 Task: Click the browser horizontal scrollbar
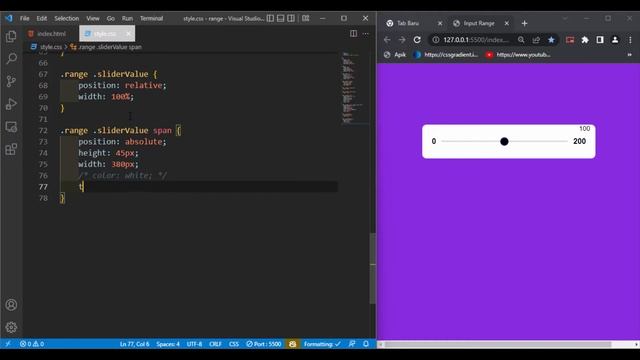498,344
